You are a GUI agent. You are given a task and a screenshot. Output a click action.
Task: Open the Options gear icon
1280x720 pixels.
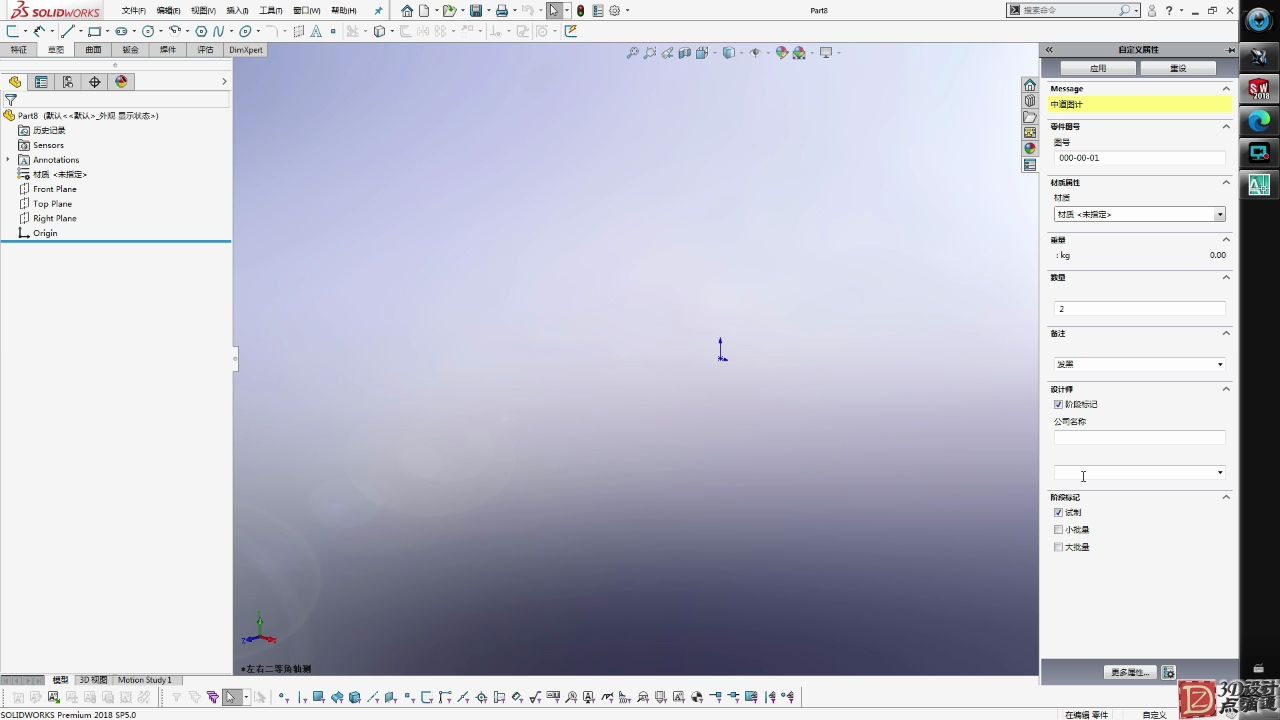coord(615,11)
